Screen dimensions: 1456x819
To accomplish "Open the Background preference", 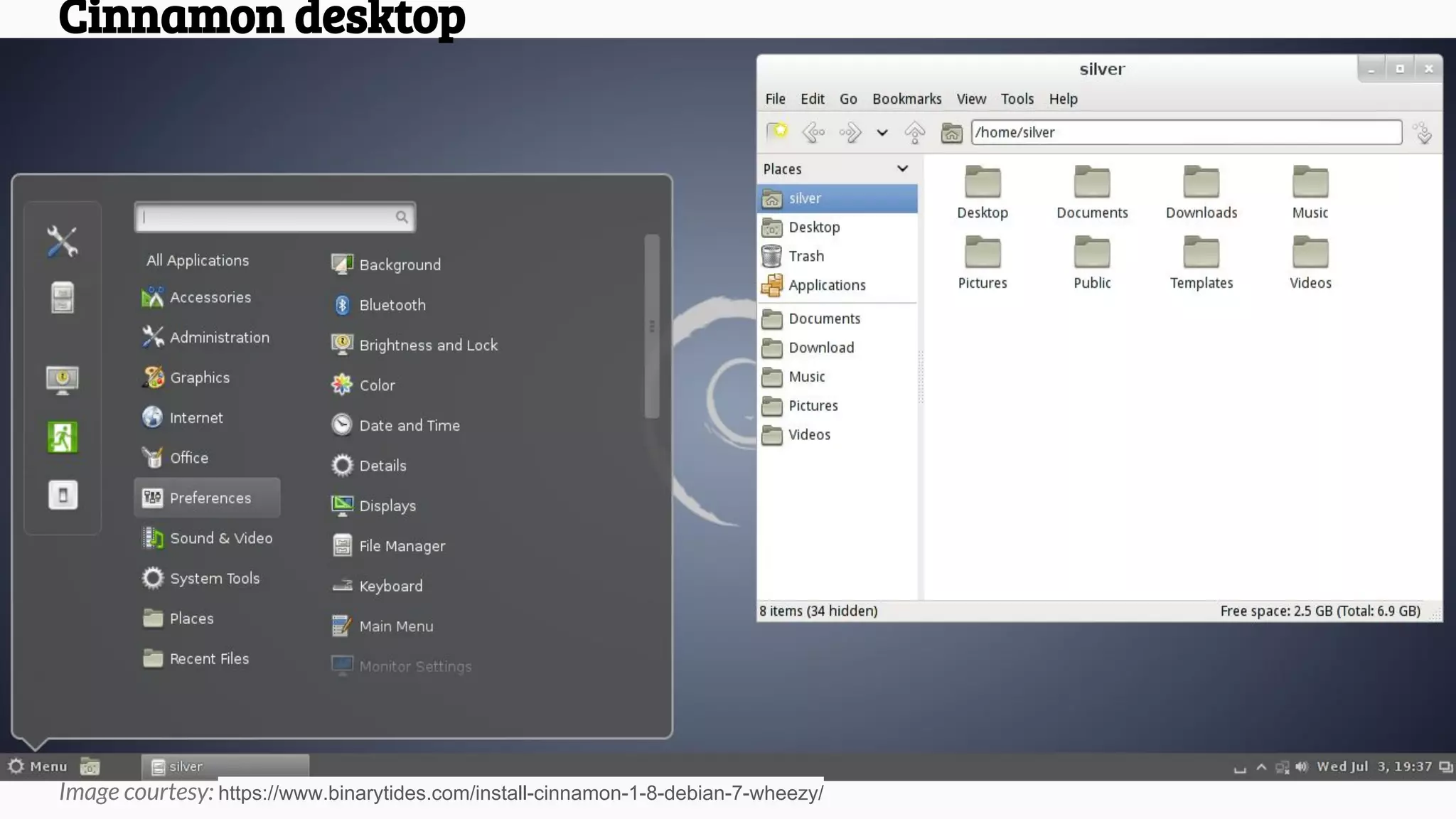I will tap(386, 264).
